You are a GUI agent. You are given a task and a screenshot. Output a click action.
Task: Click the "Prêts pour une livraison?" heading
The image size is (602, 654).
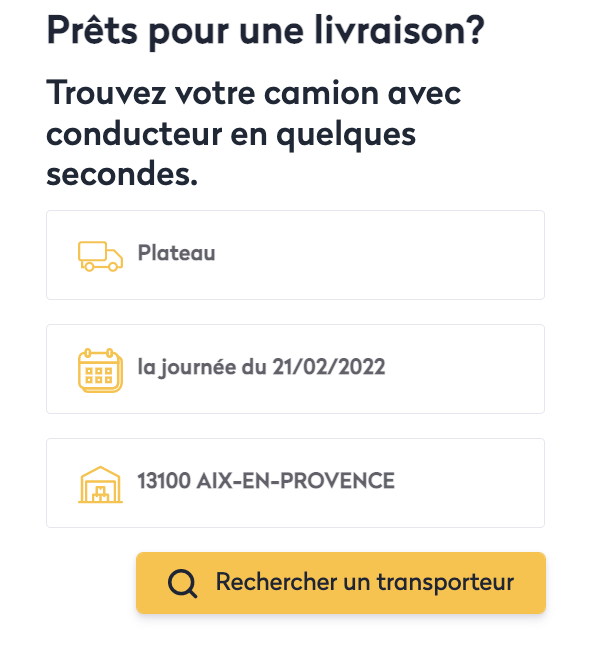[265, 31]
